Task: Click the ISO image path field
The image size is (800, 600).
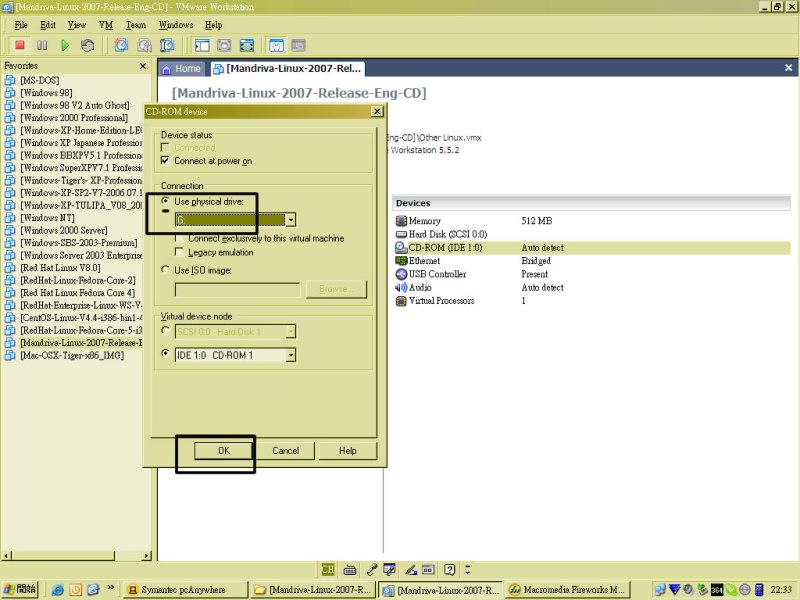Action: point(237,290)
